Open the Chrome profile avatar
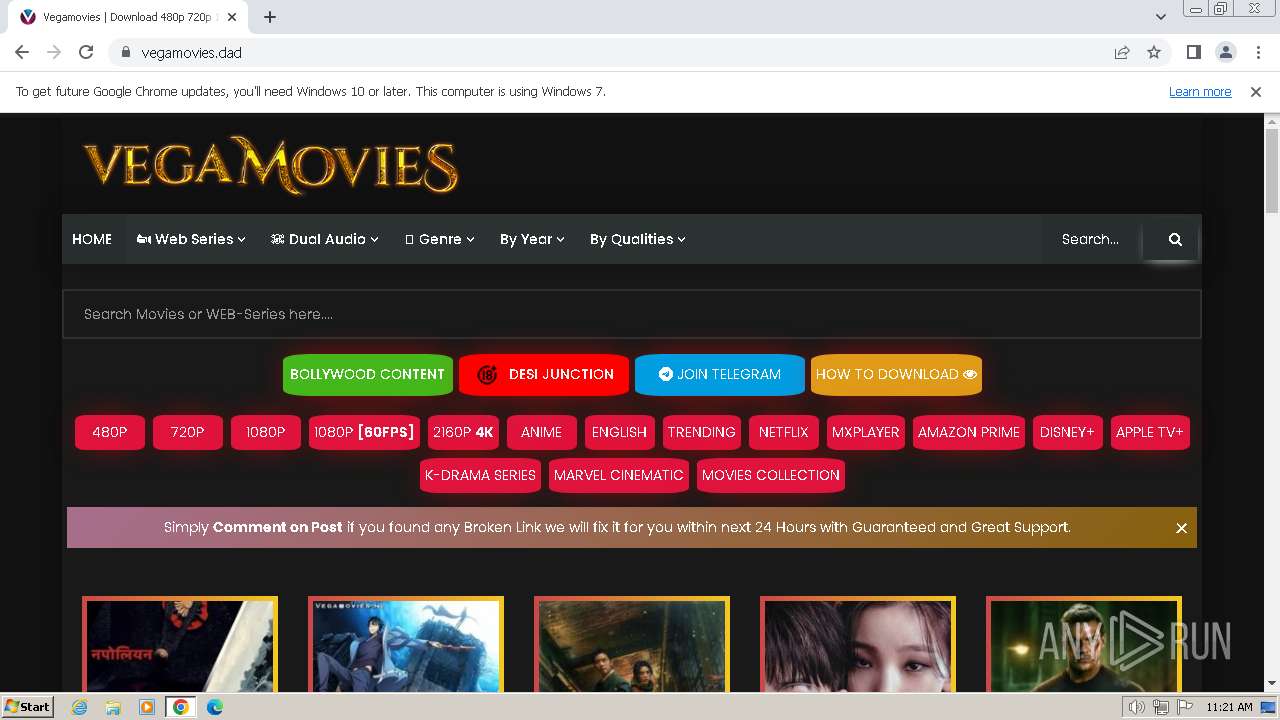1280x720 pixels. pos(1225,53)
